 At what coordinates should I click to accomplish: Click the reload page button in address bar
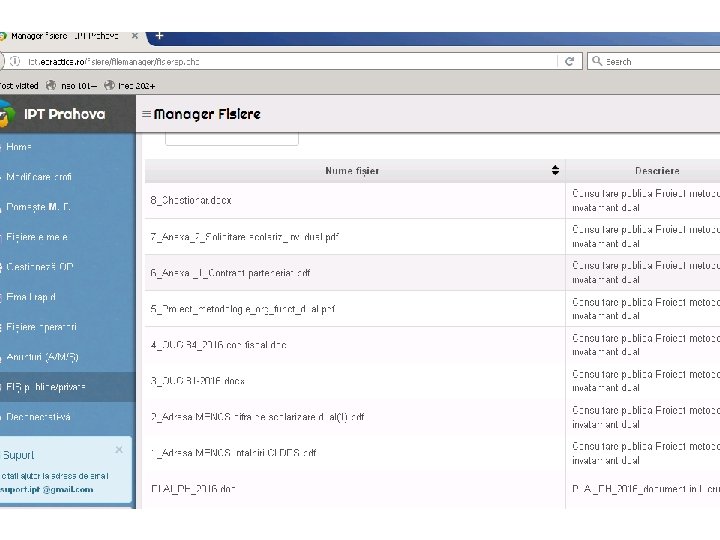click(x=569, y=62)
